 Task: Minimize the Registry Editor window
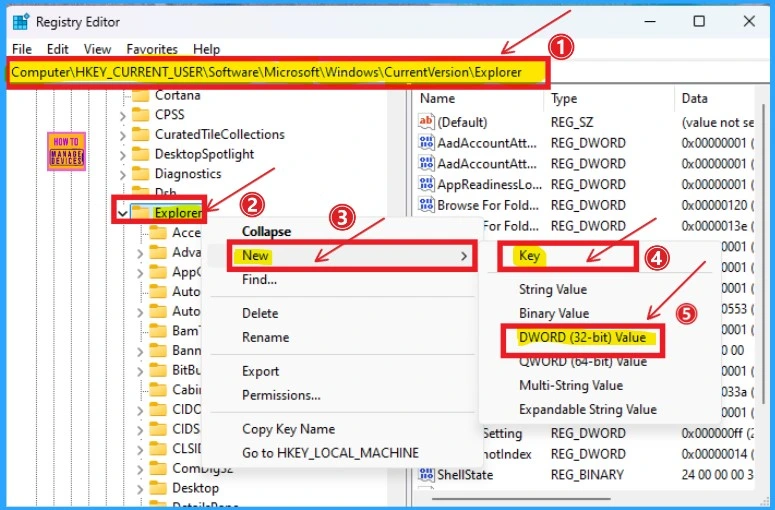[650, 22]
